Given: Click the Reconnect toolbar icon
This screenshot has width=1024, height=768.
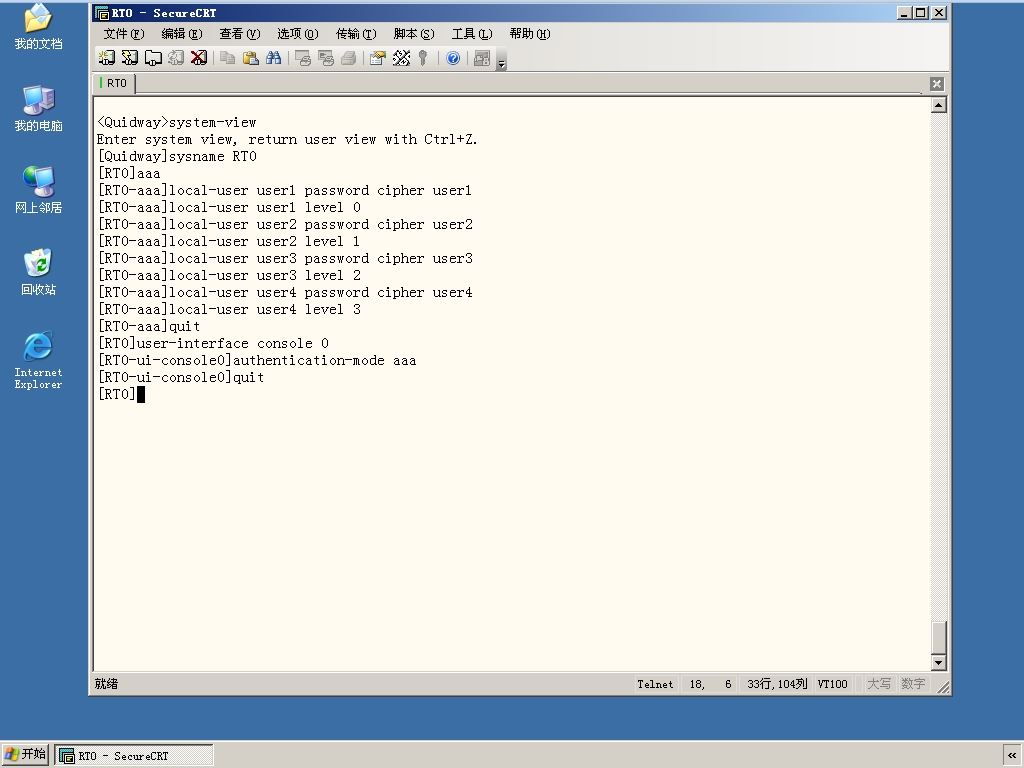Looking at the screenshot, I should 176,58.
